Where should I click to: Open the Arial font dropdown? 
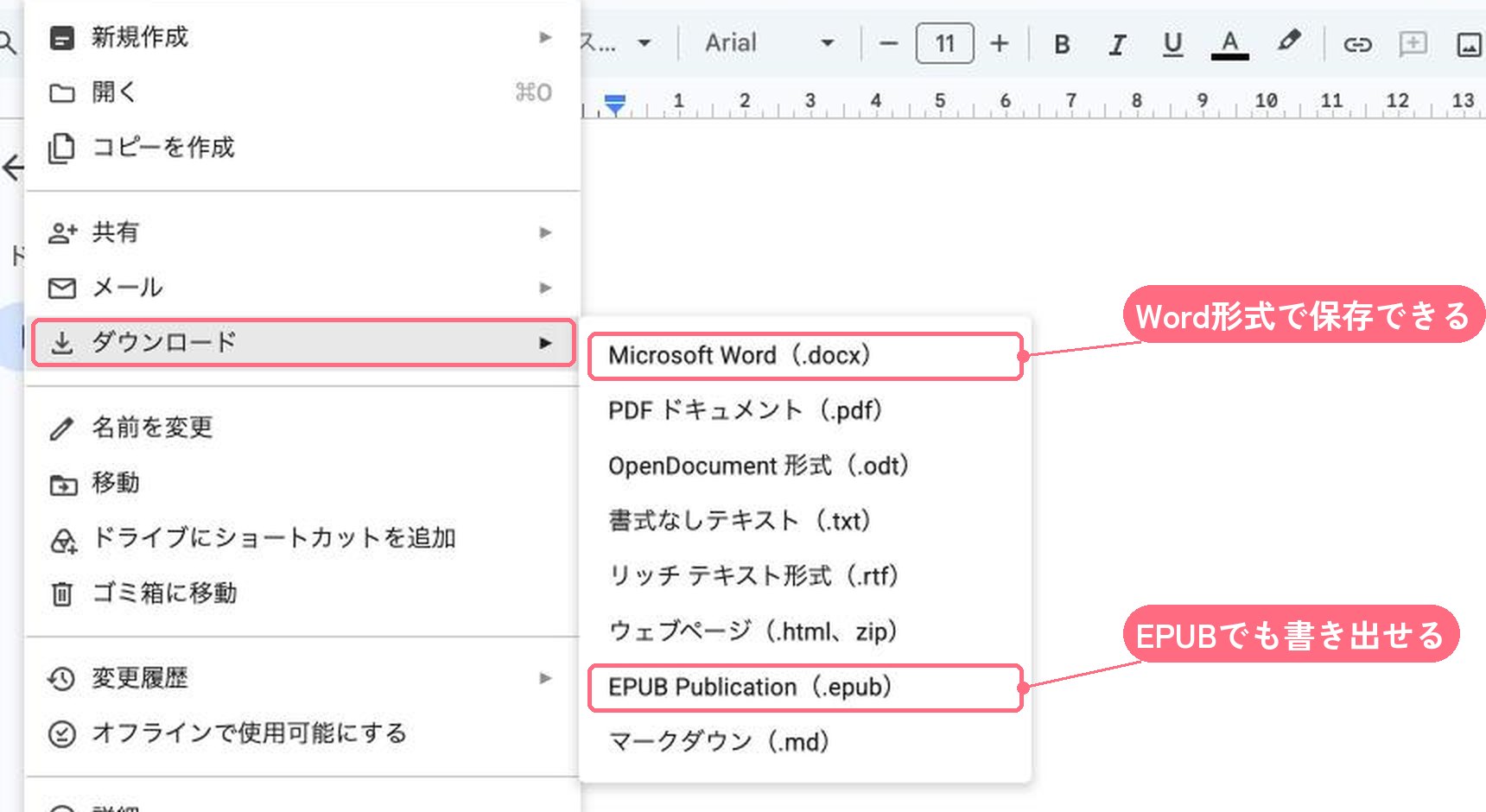click(769, 43)
